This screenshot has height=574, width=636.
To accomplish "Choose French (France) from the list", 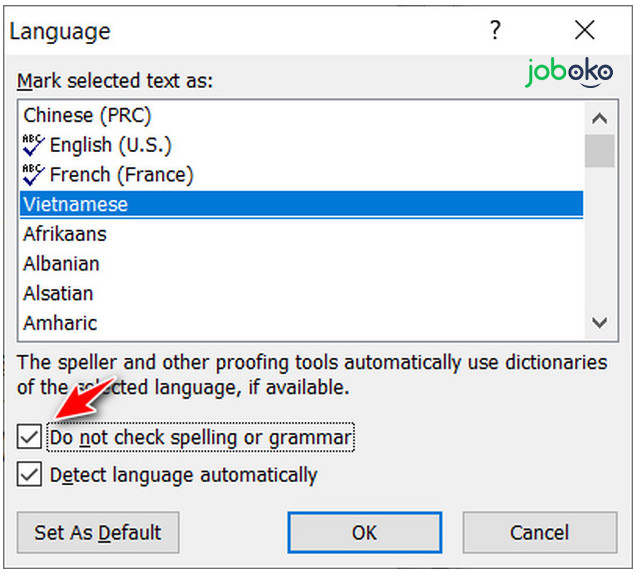I will (x=121, y=175).
